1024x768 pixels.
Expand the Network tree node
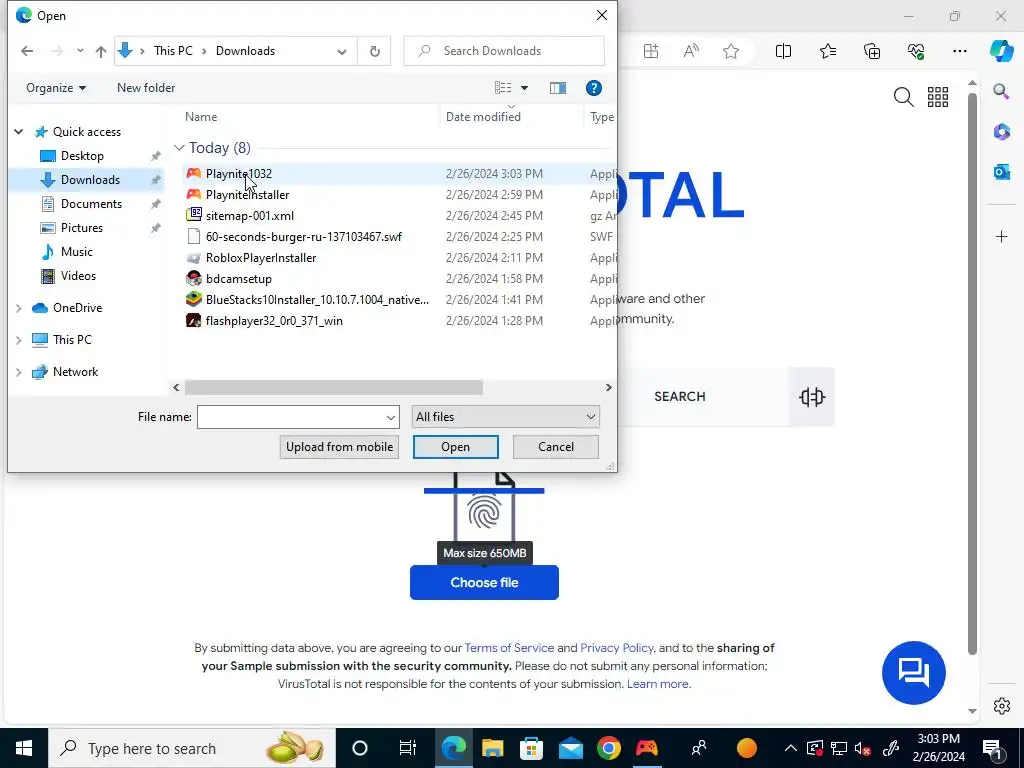19,372
